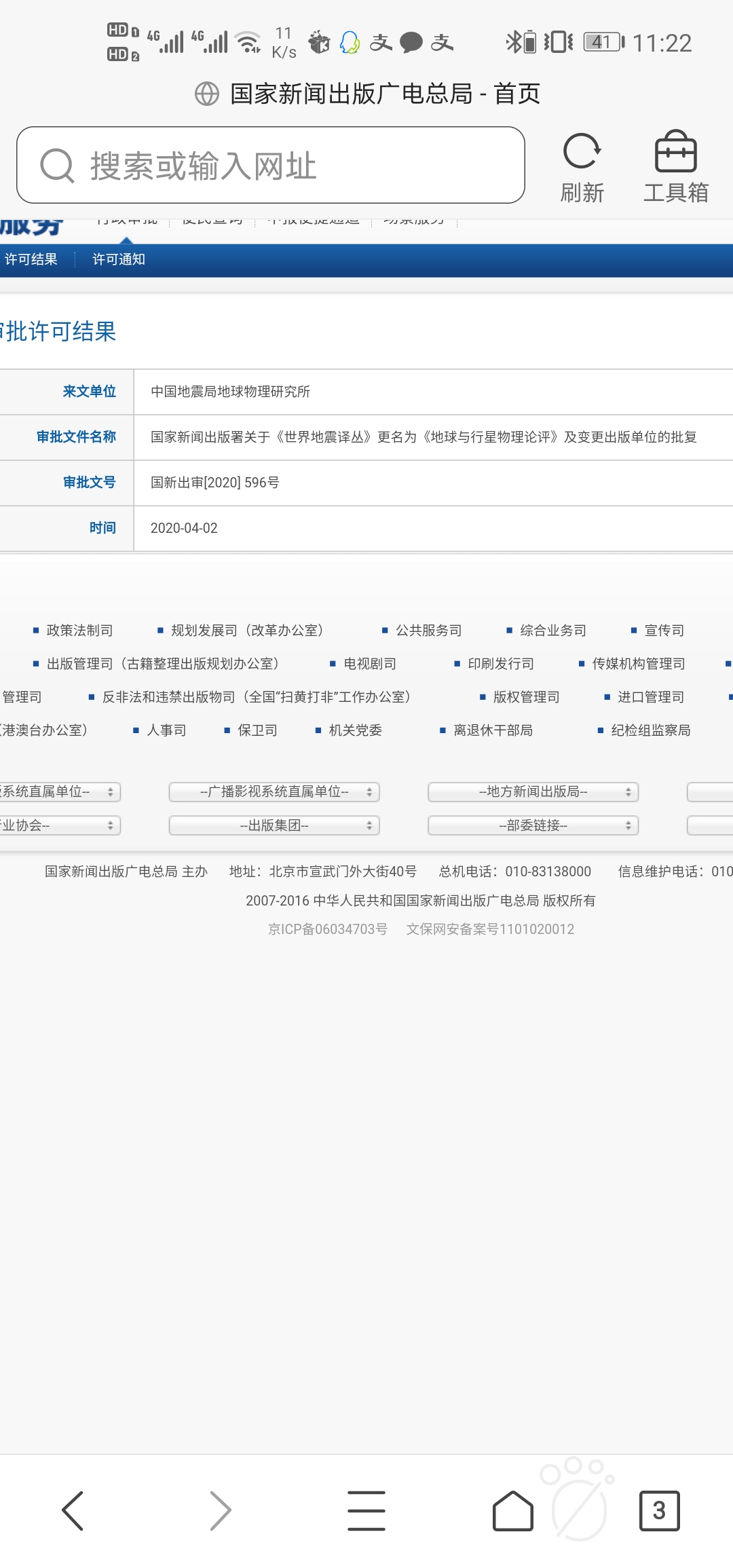Tap the search magnifier icon

point(57,166)
